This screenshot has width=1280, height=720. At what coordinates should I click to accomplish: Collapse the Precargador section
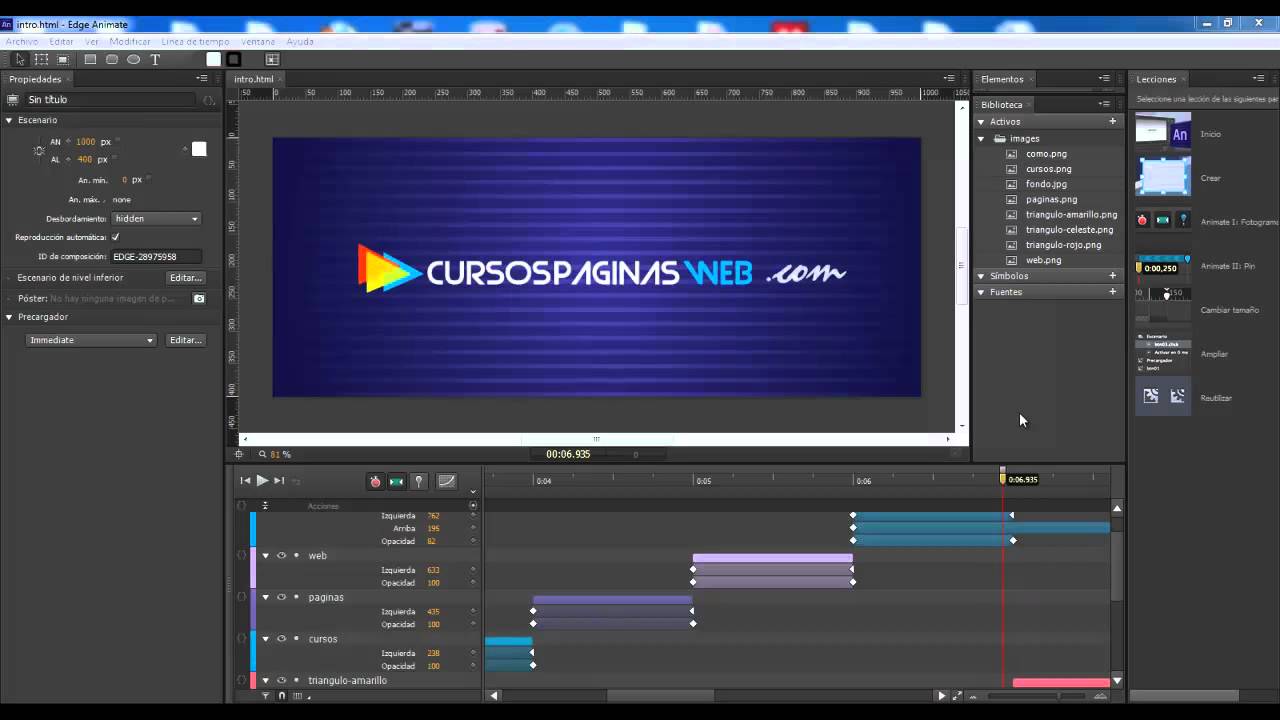tap(9, 317)
